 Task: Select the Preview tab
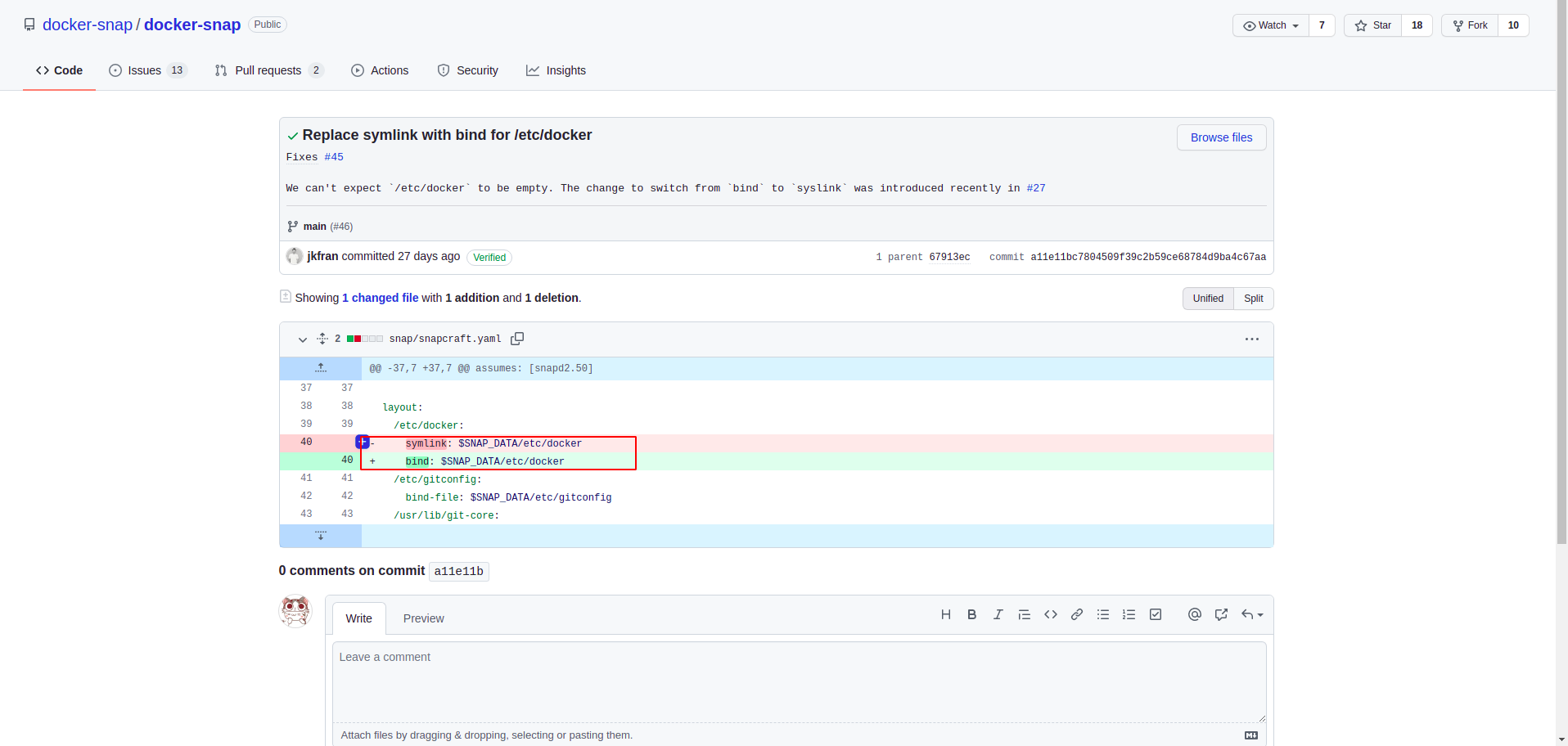[x=423, y=618]
